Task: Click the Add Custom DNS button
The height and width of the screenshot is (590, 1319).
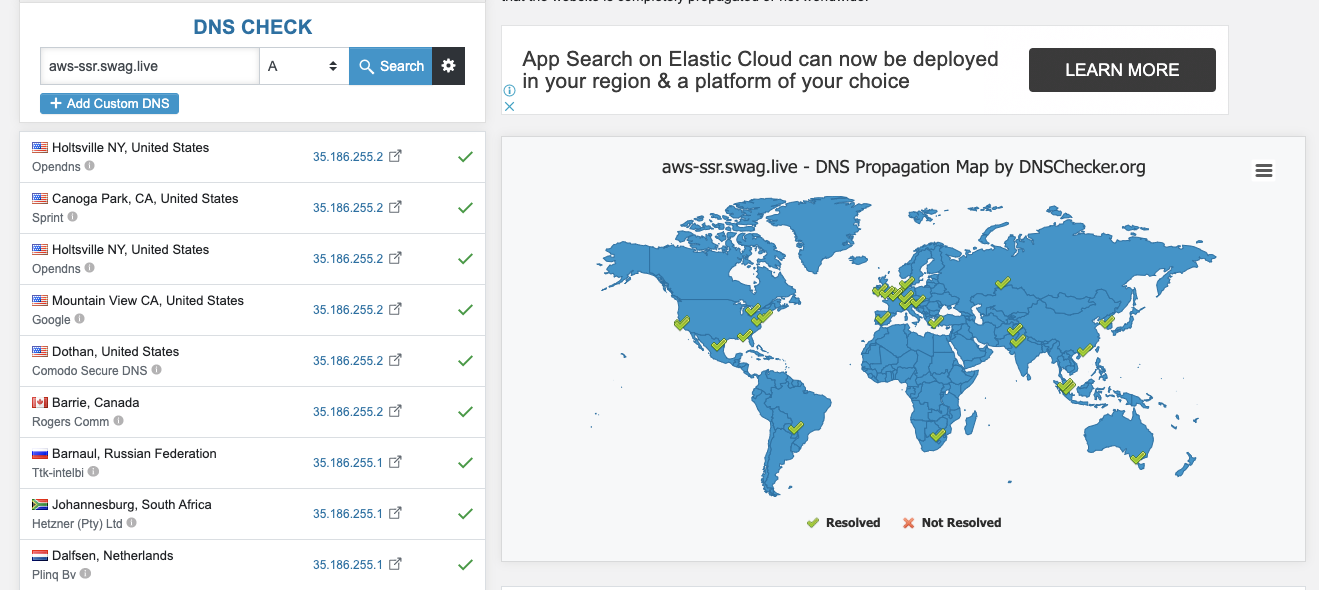Action: [109, 103]
